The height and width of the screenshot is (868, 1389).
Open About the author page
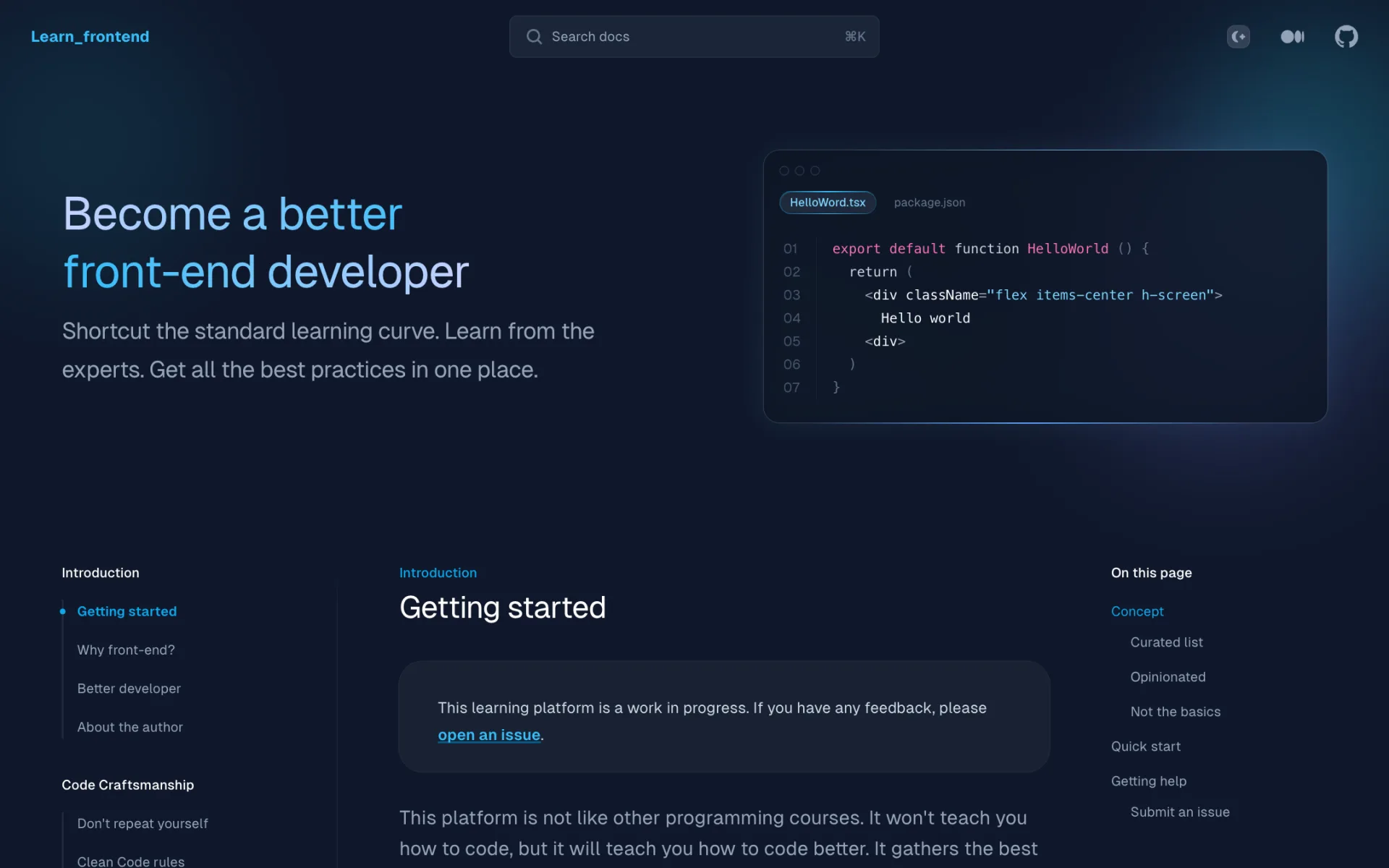(130, 727)
